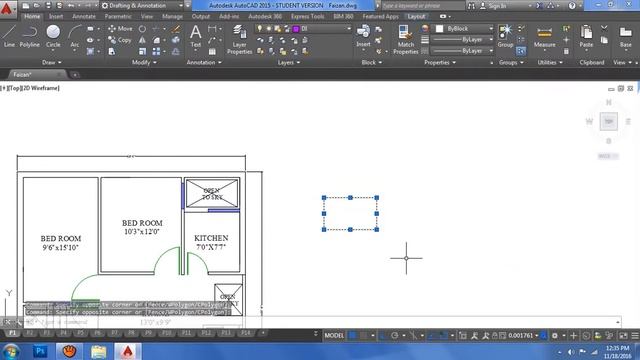640x360 pixels.
Task: Click the Insert block icon
Action: click(363, 36)
